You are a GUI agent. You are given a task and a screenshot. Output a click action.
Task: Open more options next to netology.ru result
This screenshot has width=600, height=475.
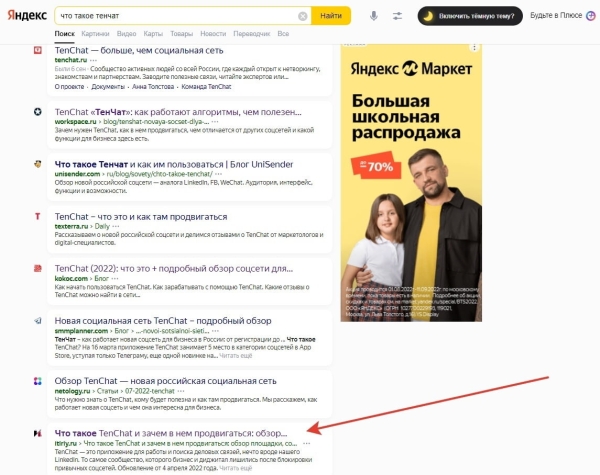pyautogui.click(x=181, y=391)
